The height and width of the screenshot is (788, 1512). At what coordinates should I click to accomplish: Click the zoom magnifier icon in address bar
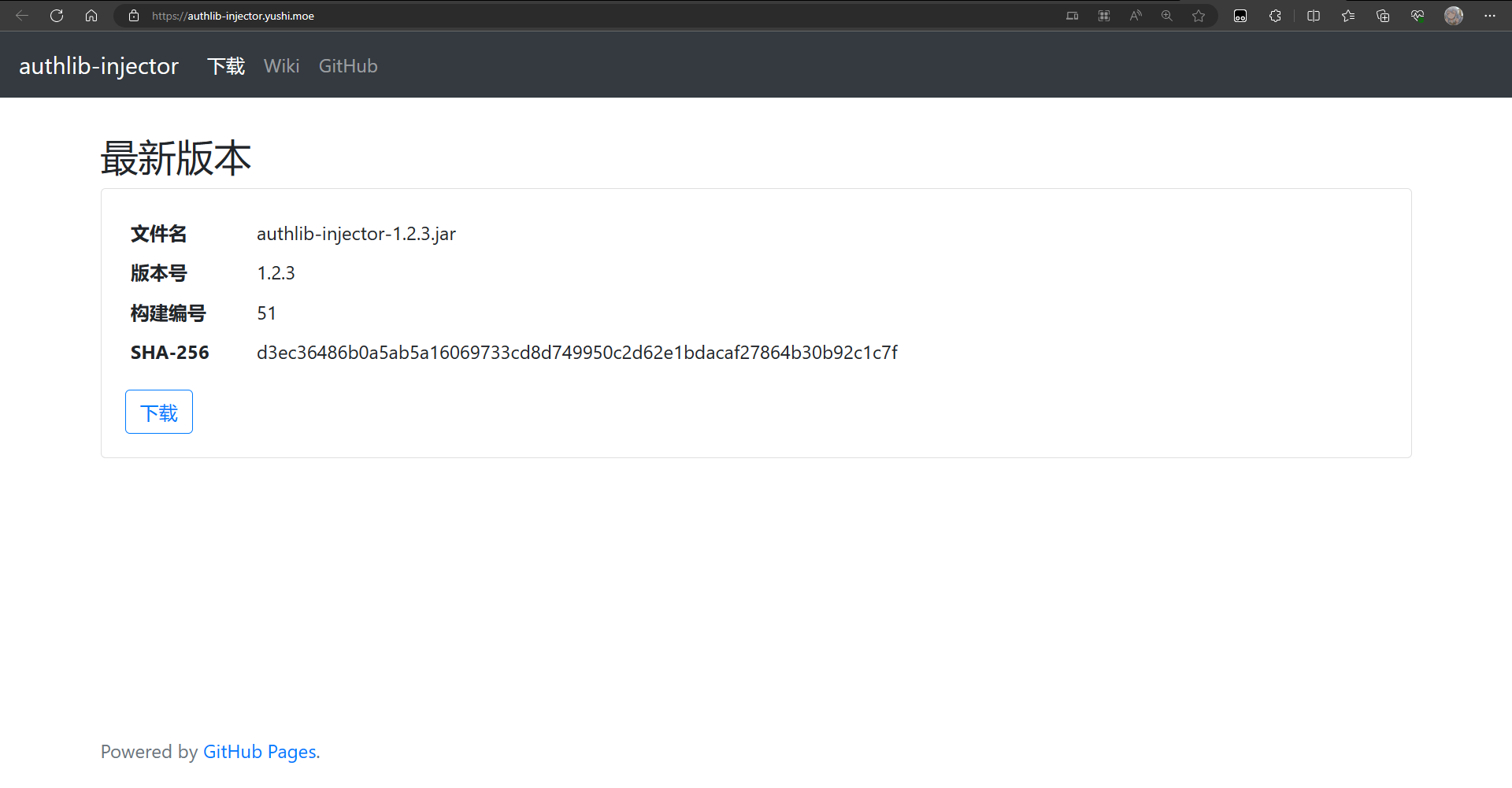(1167, 16)
